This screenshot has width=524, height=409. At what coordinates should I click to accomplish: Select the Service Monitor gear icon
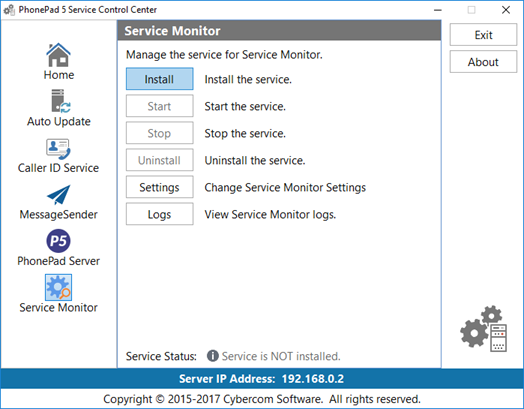[58, 287]
